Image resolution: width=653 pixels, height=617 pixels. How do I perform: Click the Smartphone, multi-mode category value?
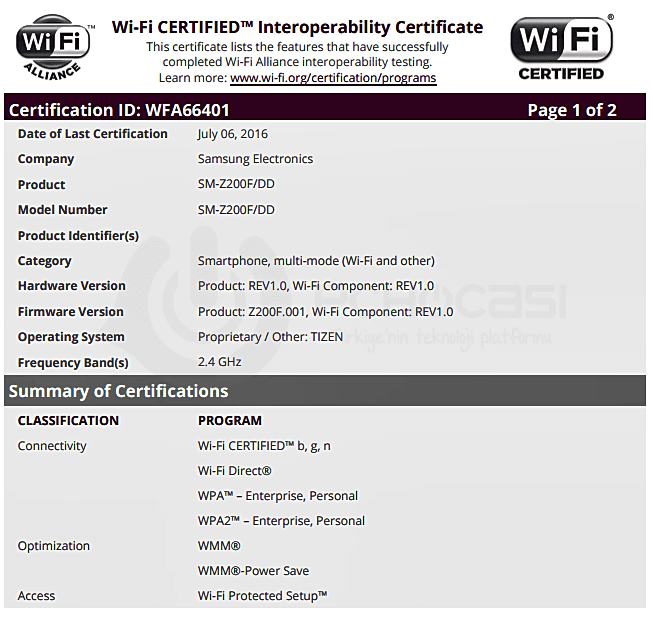point(316,261)
